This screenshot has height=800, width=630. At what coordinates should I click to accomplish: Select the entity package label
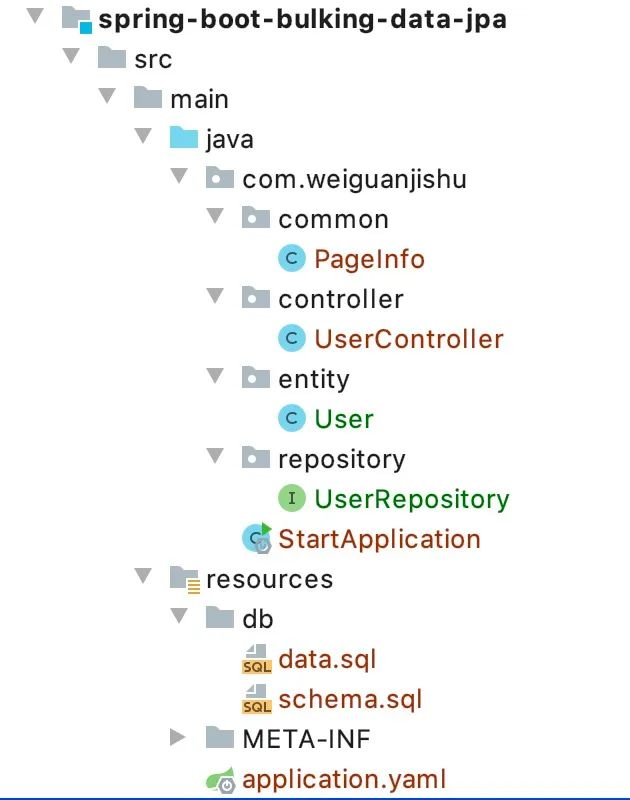click(314, 379)
